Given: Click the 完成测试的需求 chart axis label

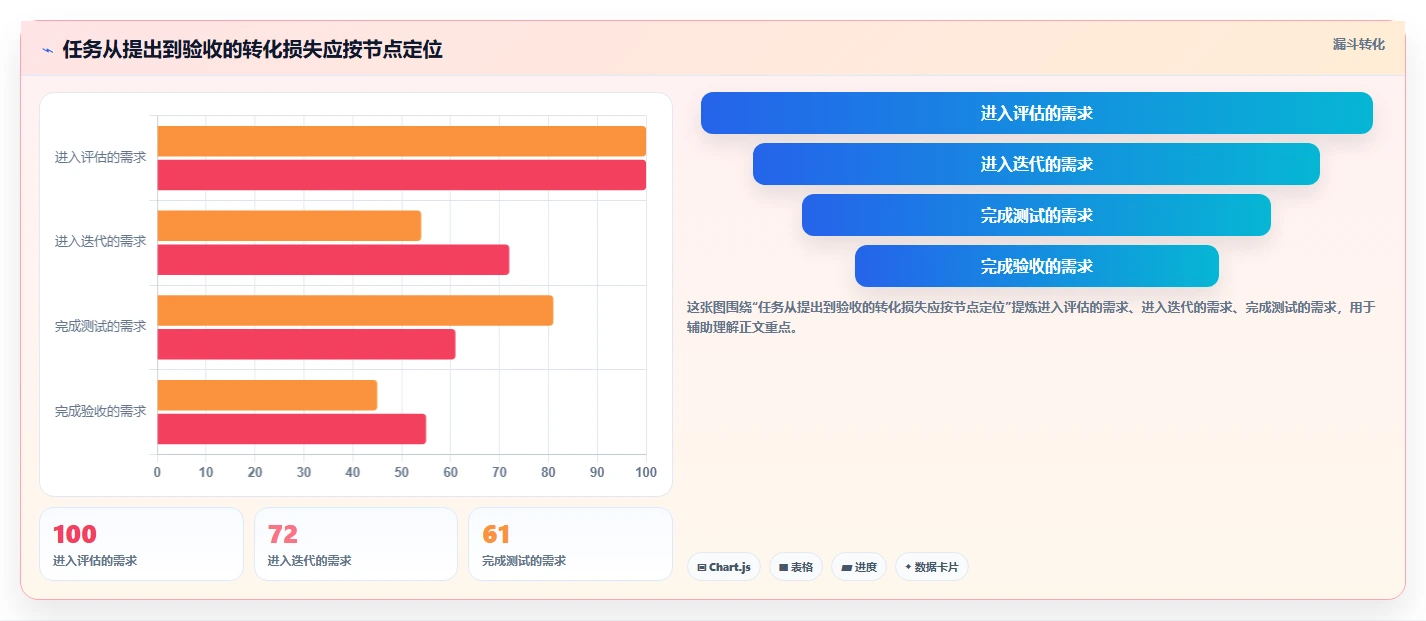Looking at the screenshot, I should point(100,327).
